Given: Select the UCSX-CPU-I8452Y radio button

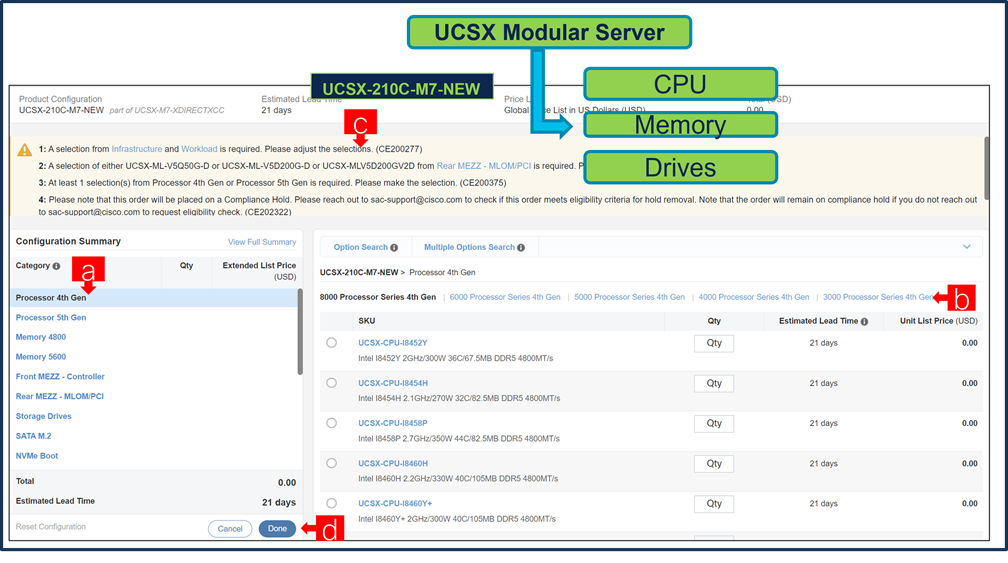Looking at the screenshot, I should pos(331,343).
